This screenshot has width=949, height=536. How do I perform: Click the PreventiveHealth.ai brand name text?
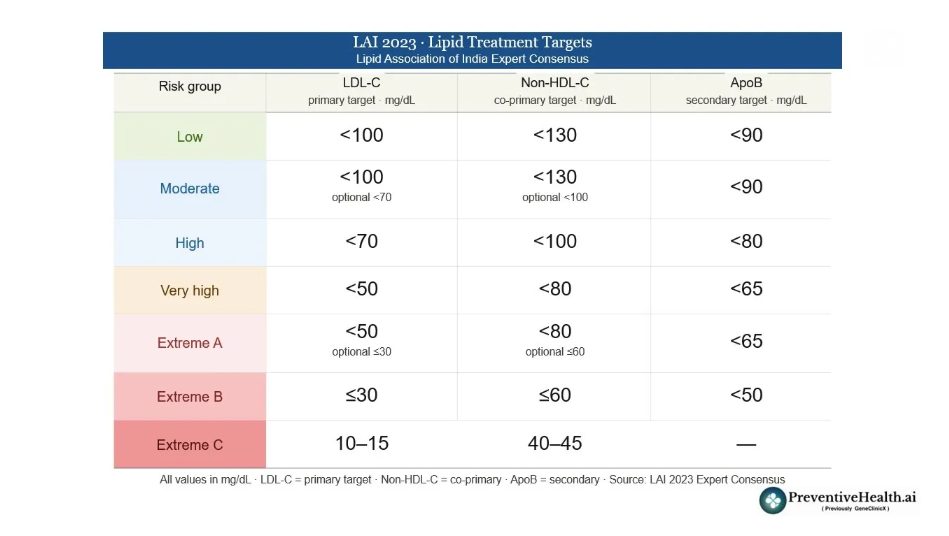tap(853, 497)
